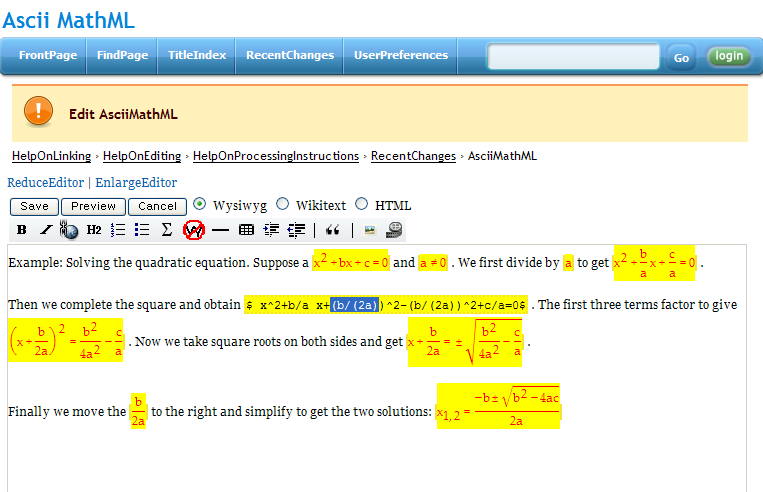Insert a numbered list
The image size is (763, 492).
pyautogui.click(x=118, y=230)
